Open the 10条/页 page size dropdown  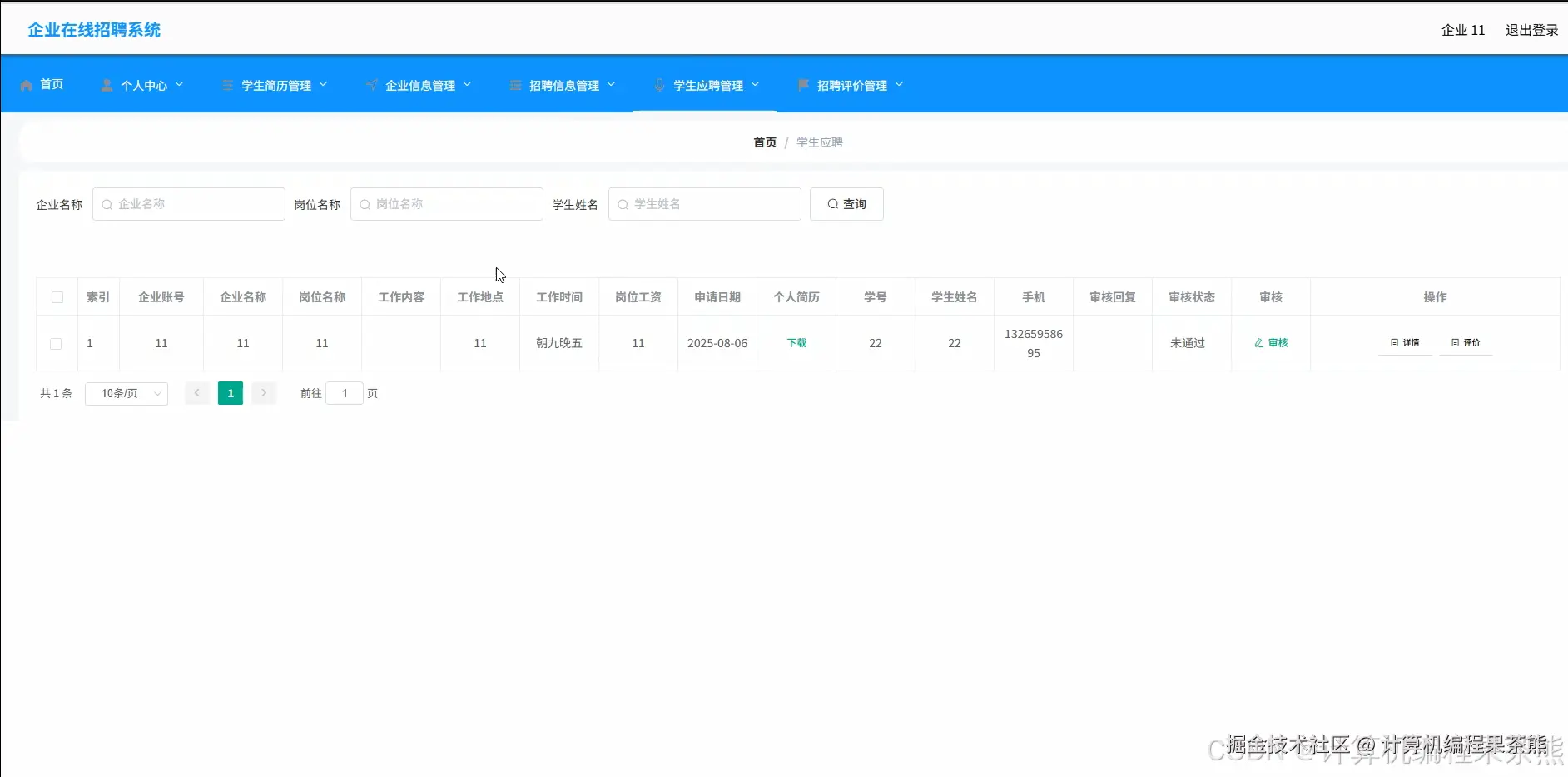127,393
